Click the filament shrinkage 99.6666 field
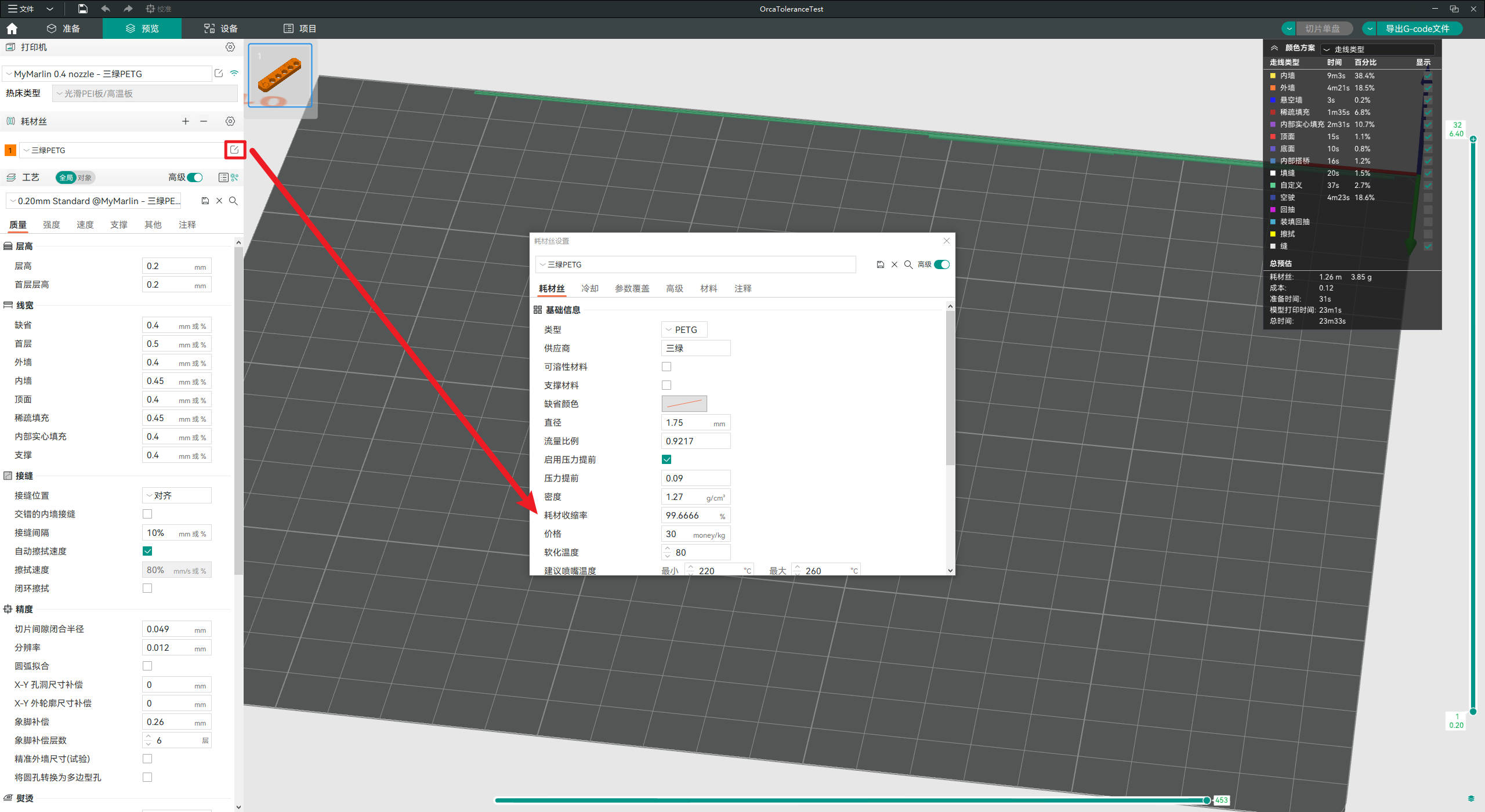 (x=696, y=515)
